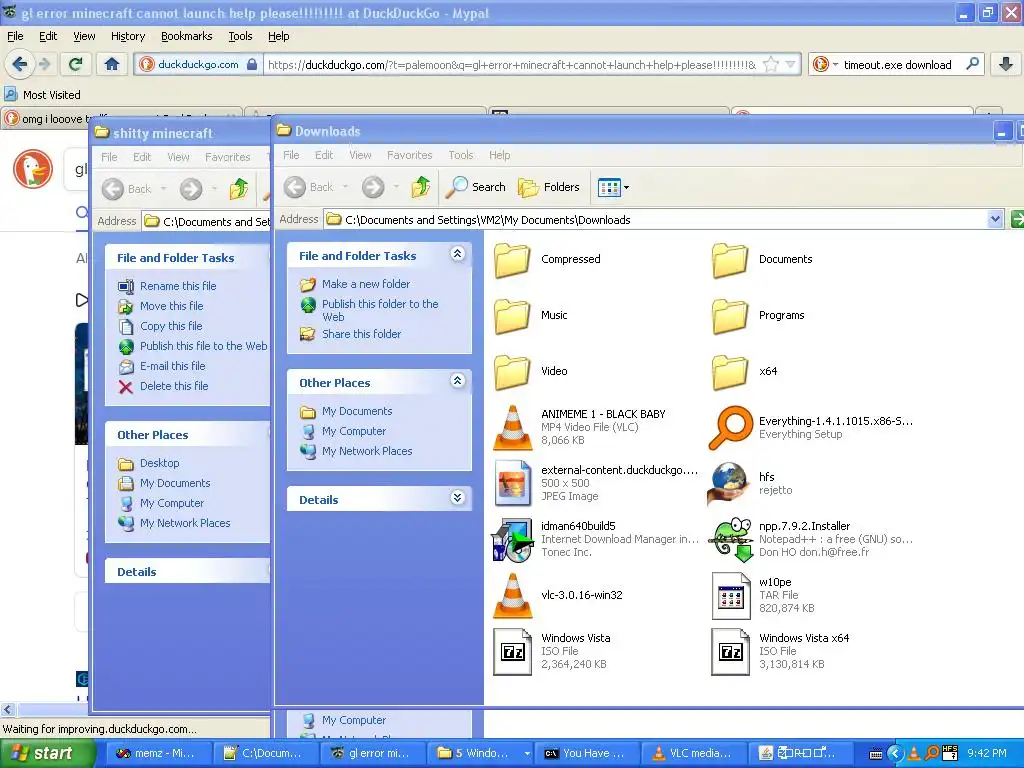
Task: Open browser downloads arrow icon
Action: coord(1006,64)
